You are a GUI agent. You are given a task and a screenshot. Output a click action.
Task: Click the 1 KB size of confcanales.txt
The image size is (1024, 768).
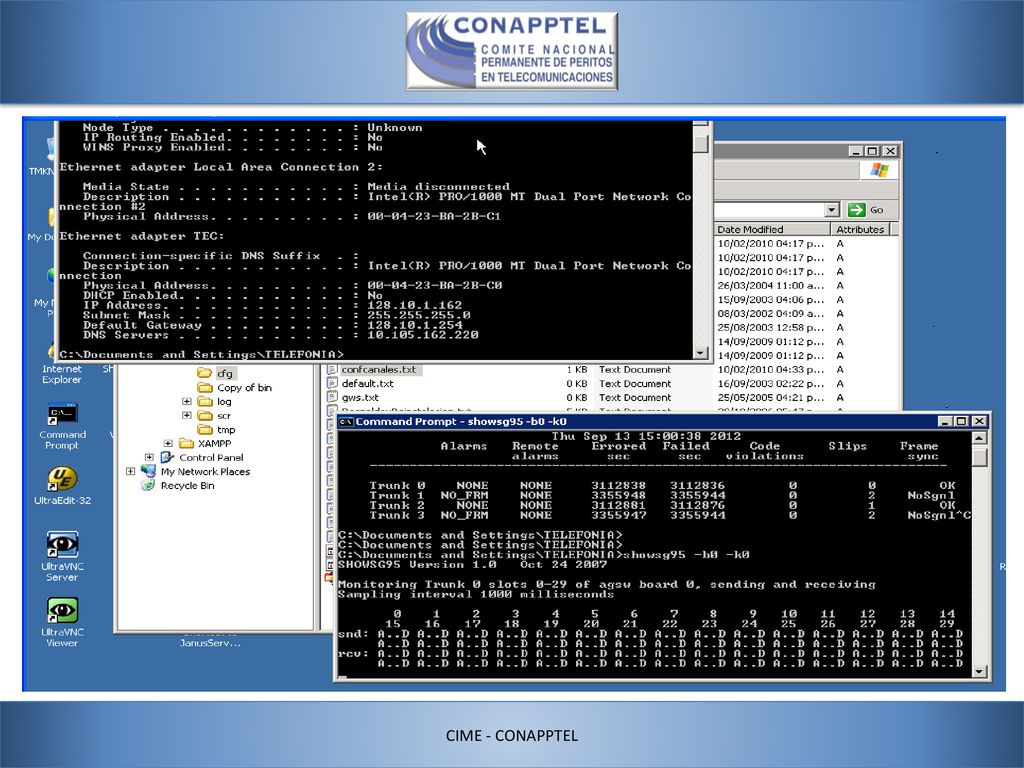click(x=577, y=370)
